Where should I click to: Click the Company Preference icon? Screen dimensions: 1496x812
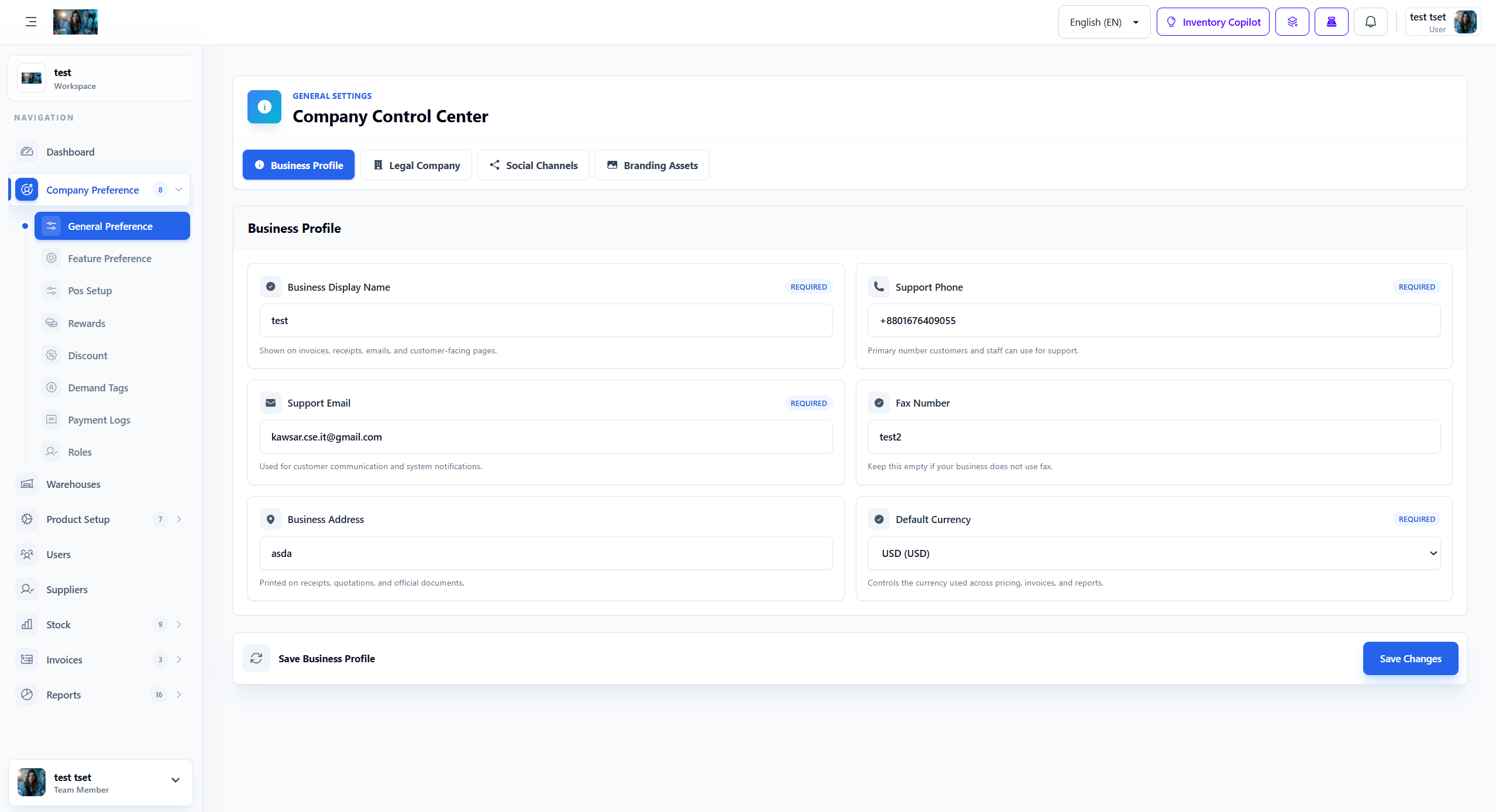coord(27,190)
